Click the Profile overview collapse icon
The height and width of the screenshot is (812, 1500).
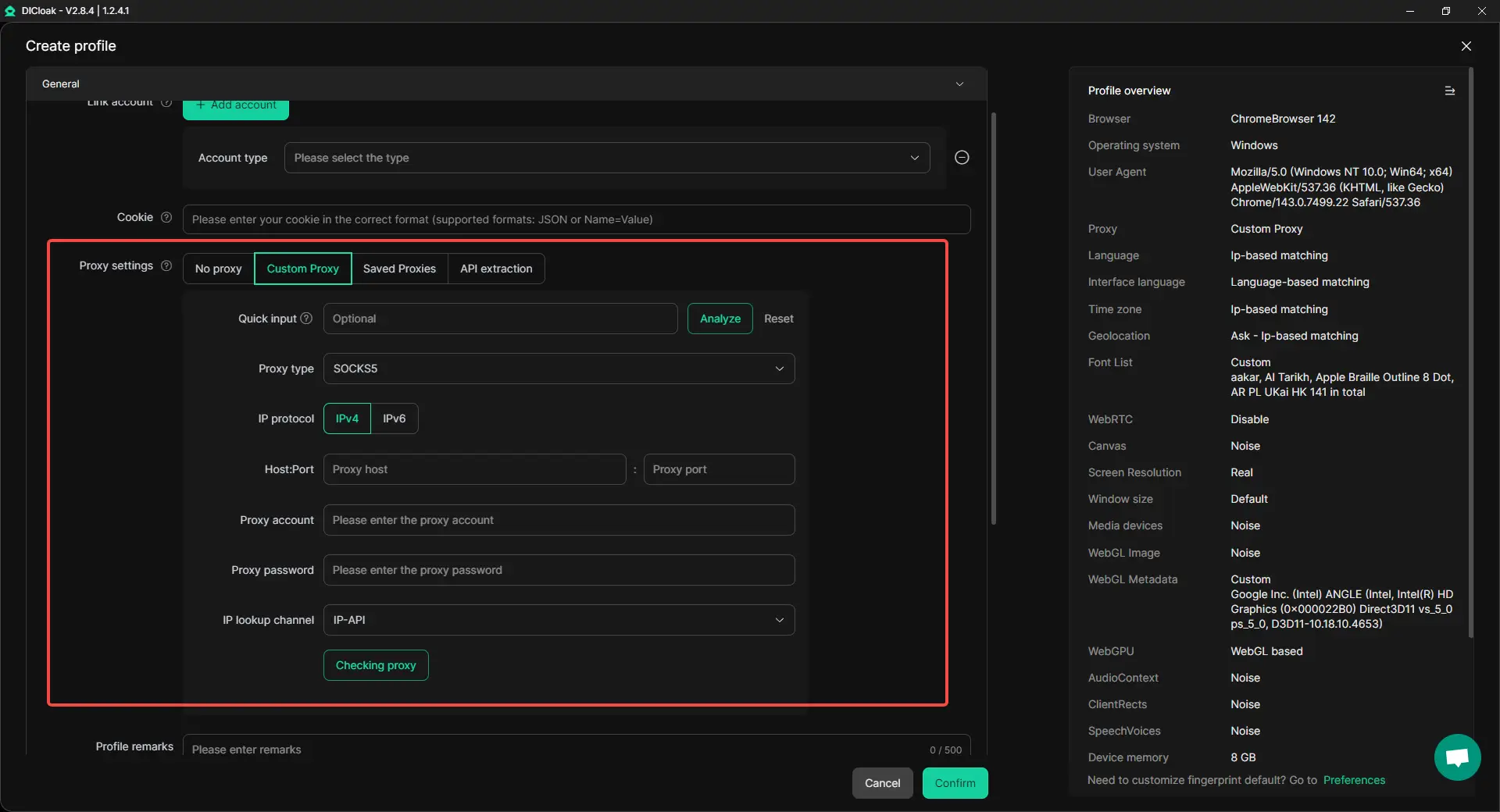click(x=1449, y=91)
